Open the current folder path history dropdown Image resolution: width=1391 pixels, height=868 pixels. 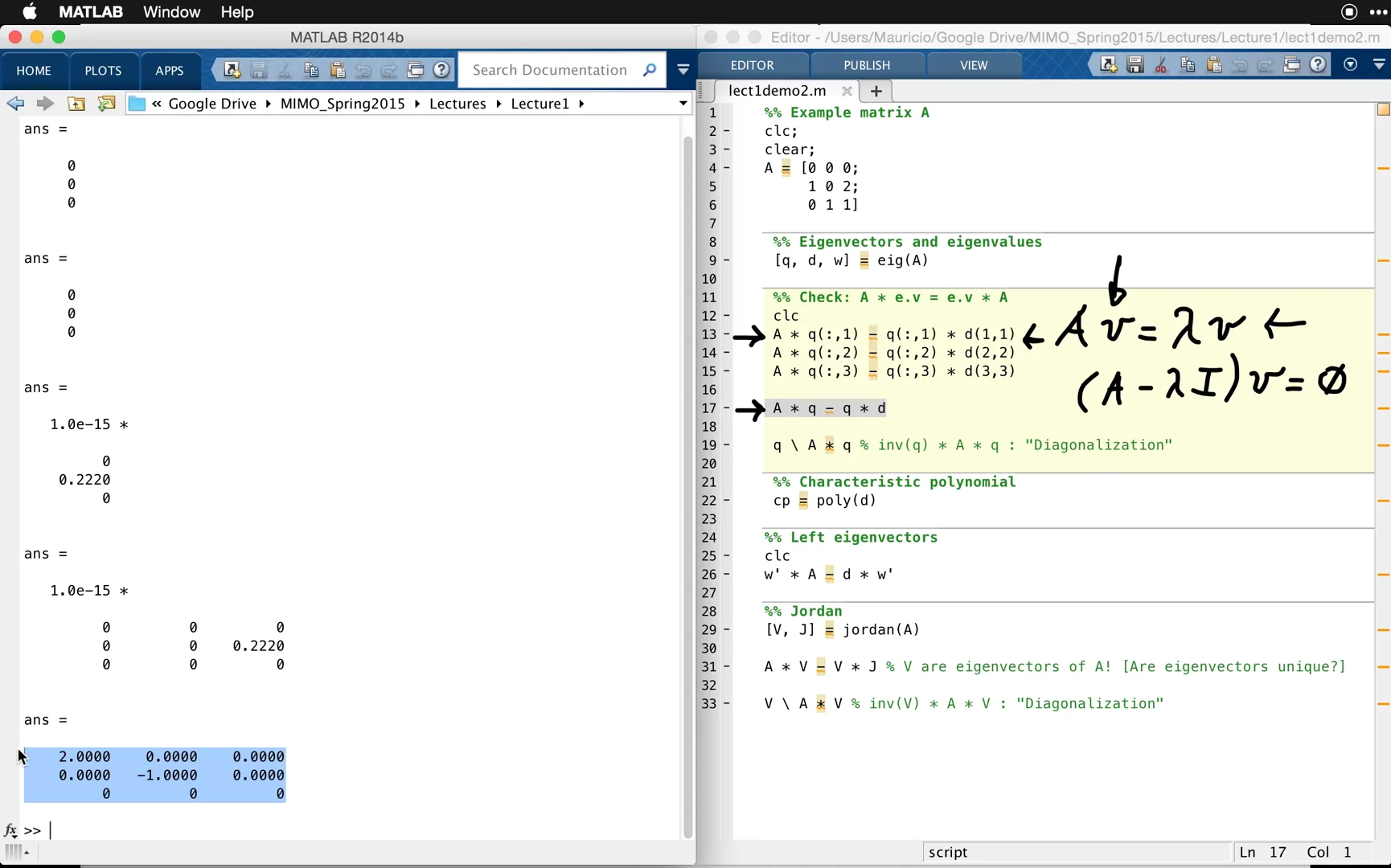click(x=683, y=104)
